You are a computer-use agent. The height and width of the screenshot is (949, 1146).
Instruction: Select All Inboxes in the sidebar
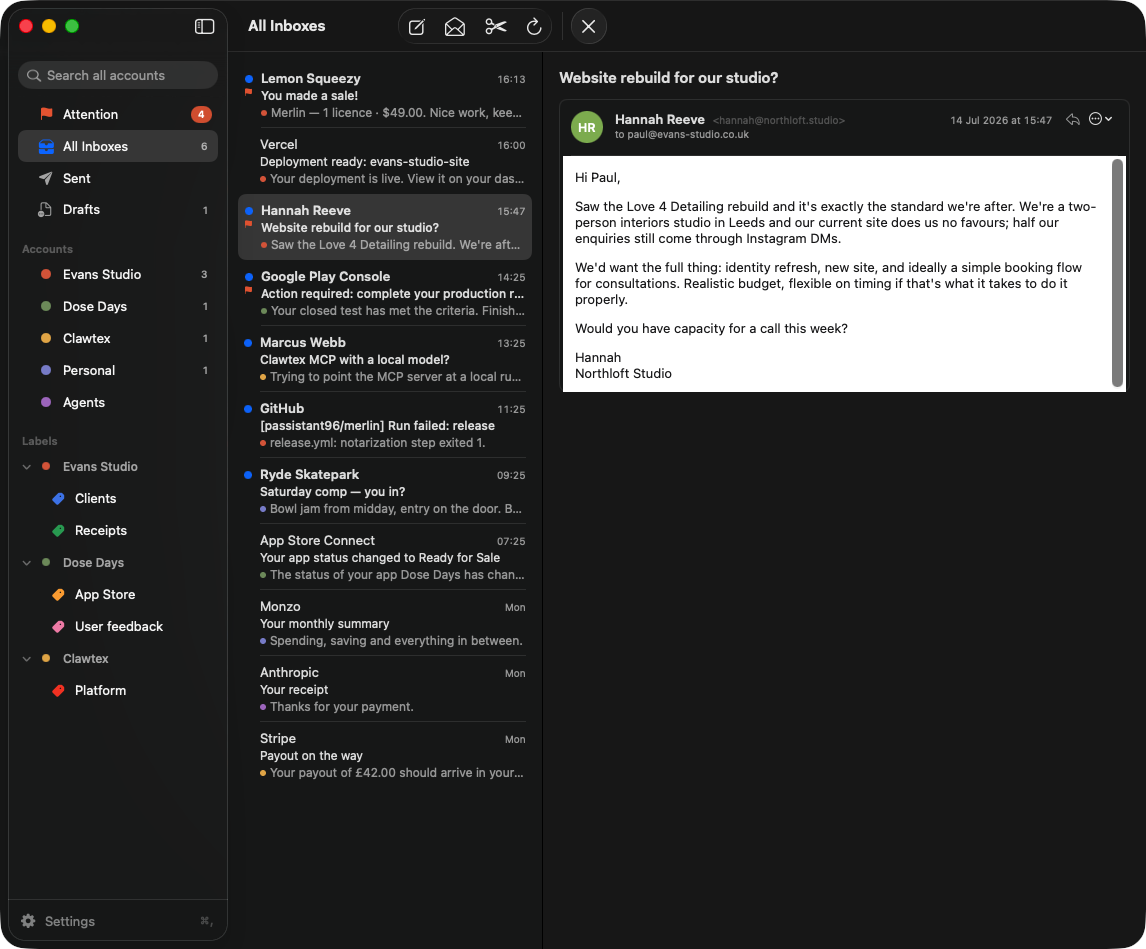pos(118,146)
